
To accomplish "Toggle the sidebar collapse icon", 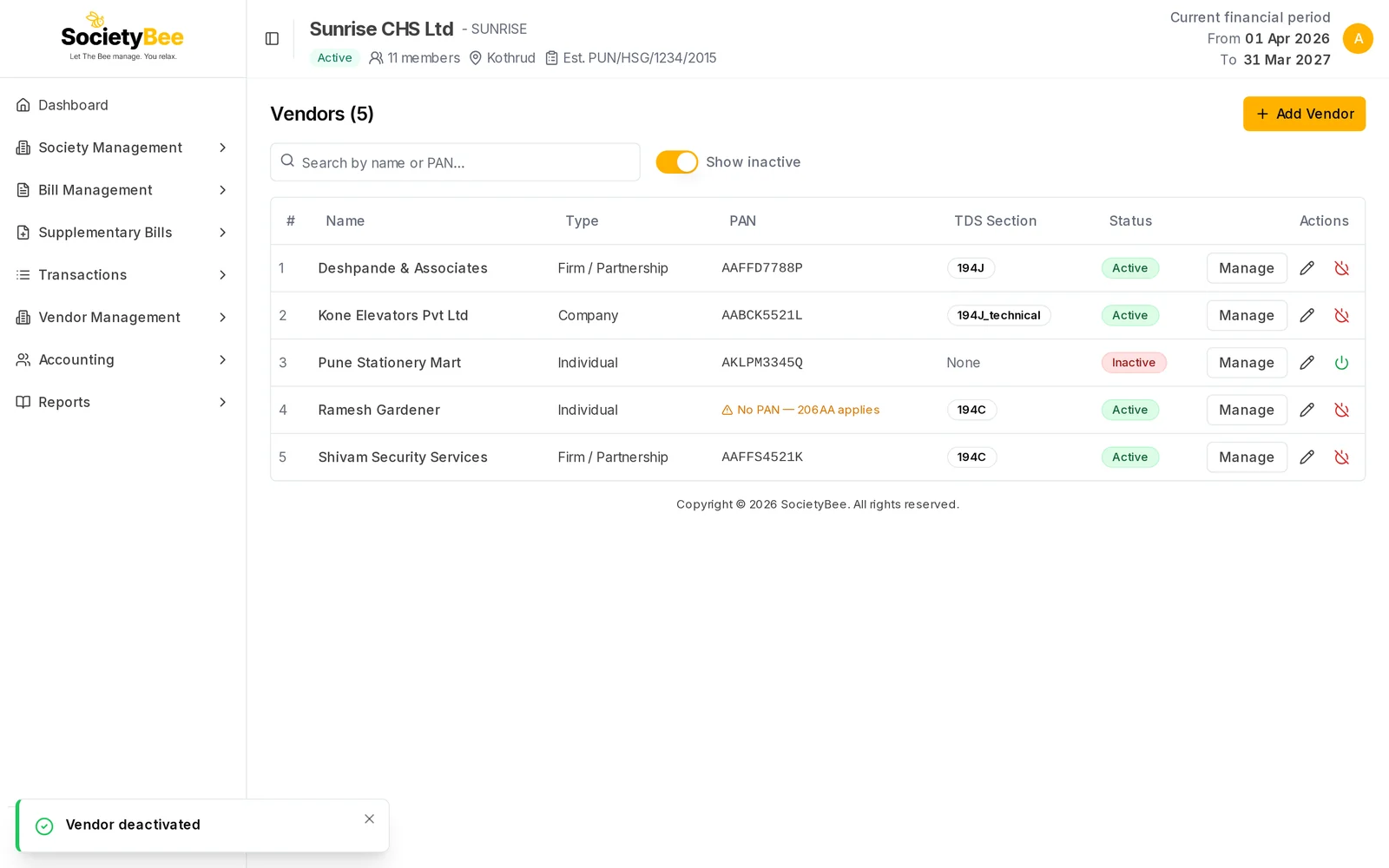I will 272,39.
